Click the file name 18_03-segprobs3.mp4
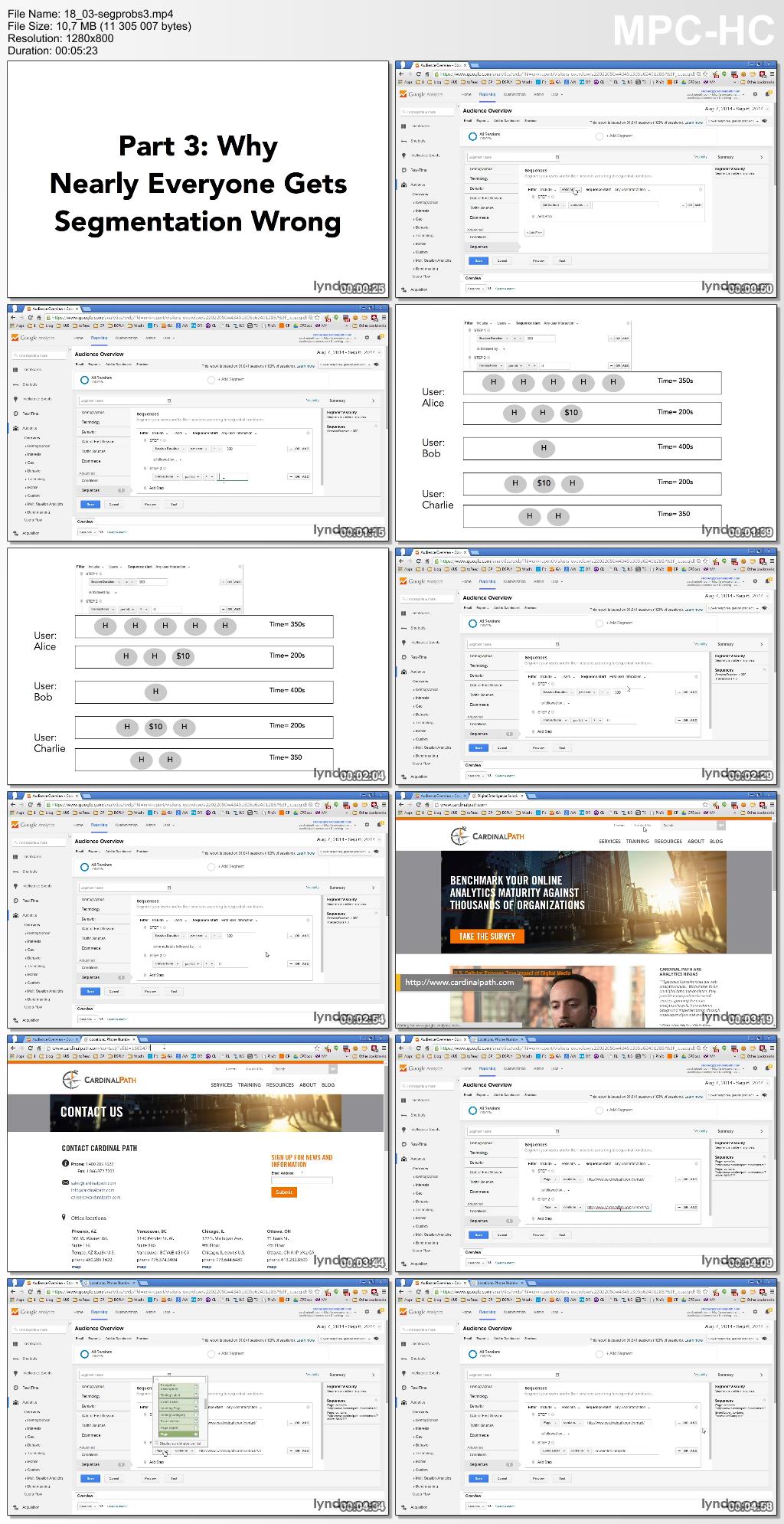Screen dimensions: 784x1524 click(x=90, y=14)
